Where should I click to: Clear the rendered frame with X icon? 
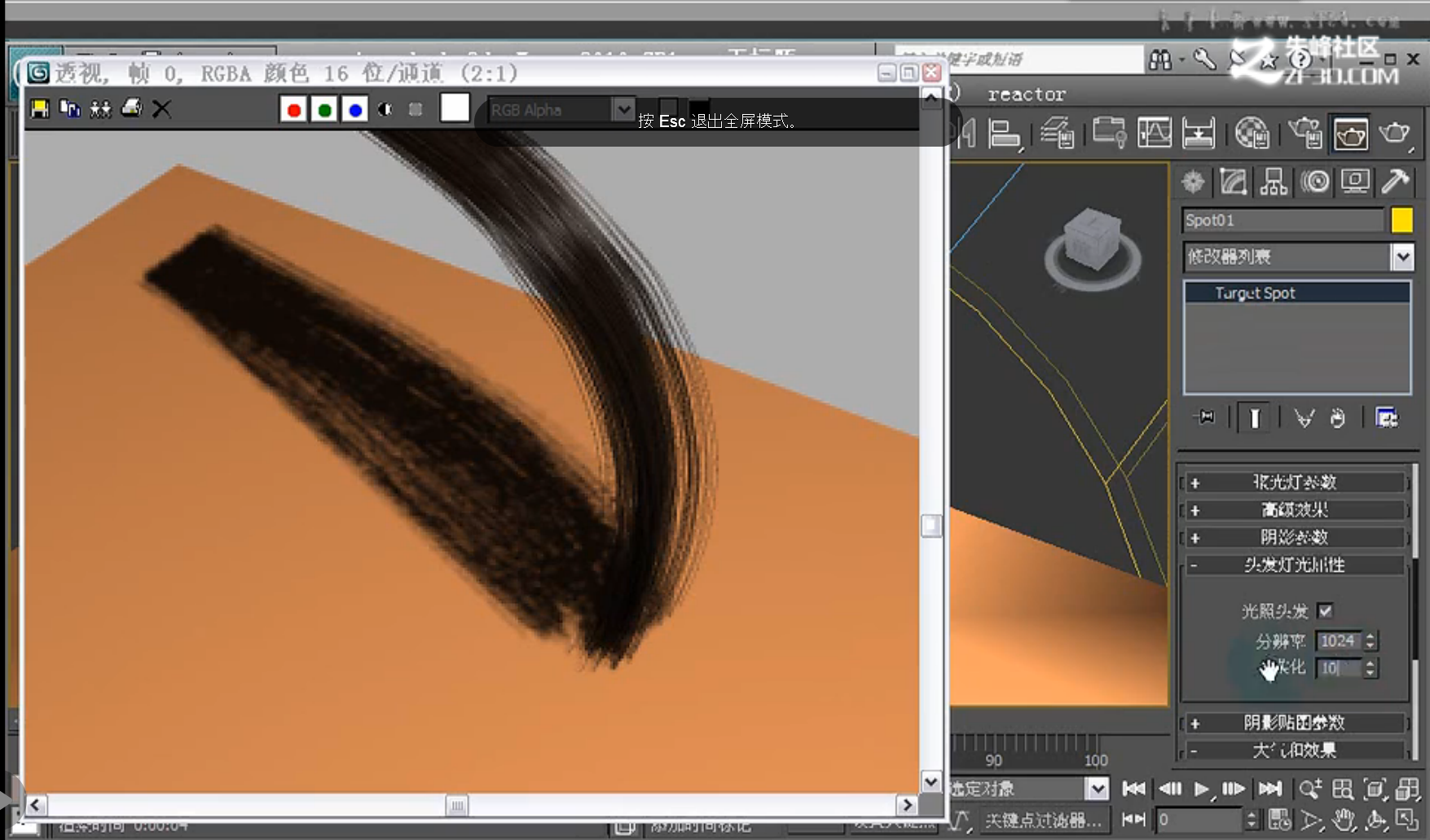[x=161, y=108]
